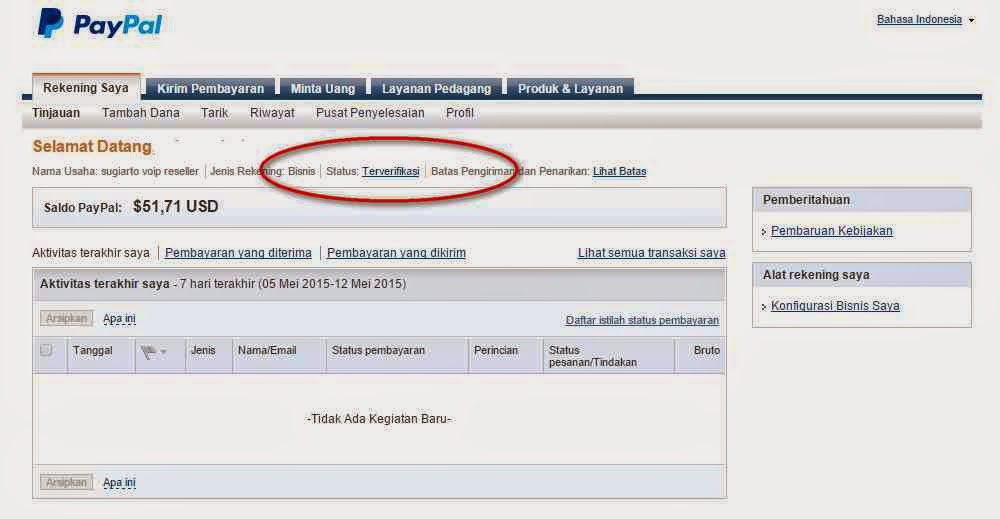Open Tinjauan submenu item
The width and height of the screenshot is (1000, 519).
pyautogui.click(x=56, y=113)
